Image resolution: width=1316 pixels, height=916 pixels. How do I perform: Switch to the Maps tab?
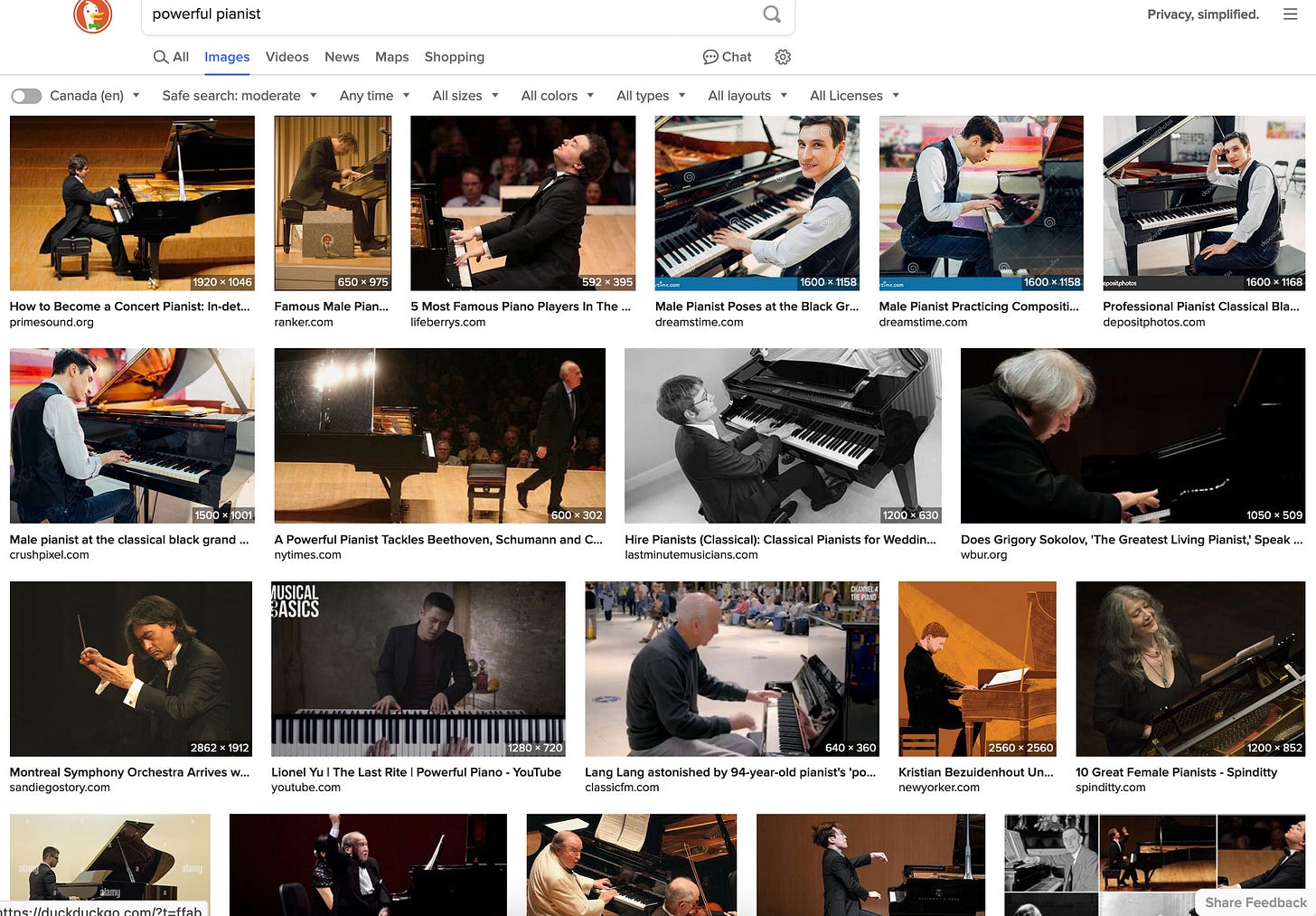coord(391,57)
